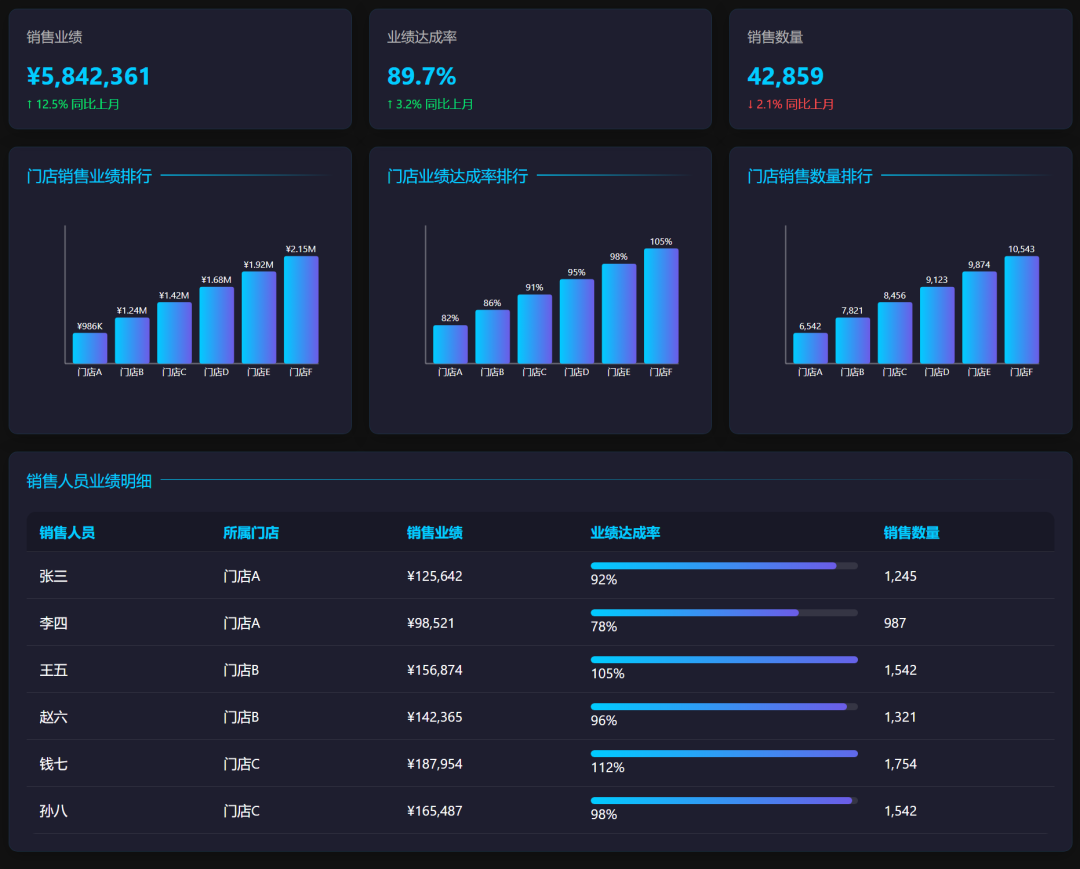Screen dimensions: 1080x869
Task: Click salesperson name 王五
Action: tap(53, 669)
